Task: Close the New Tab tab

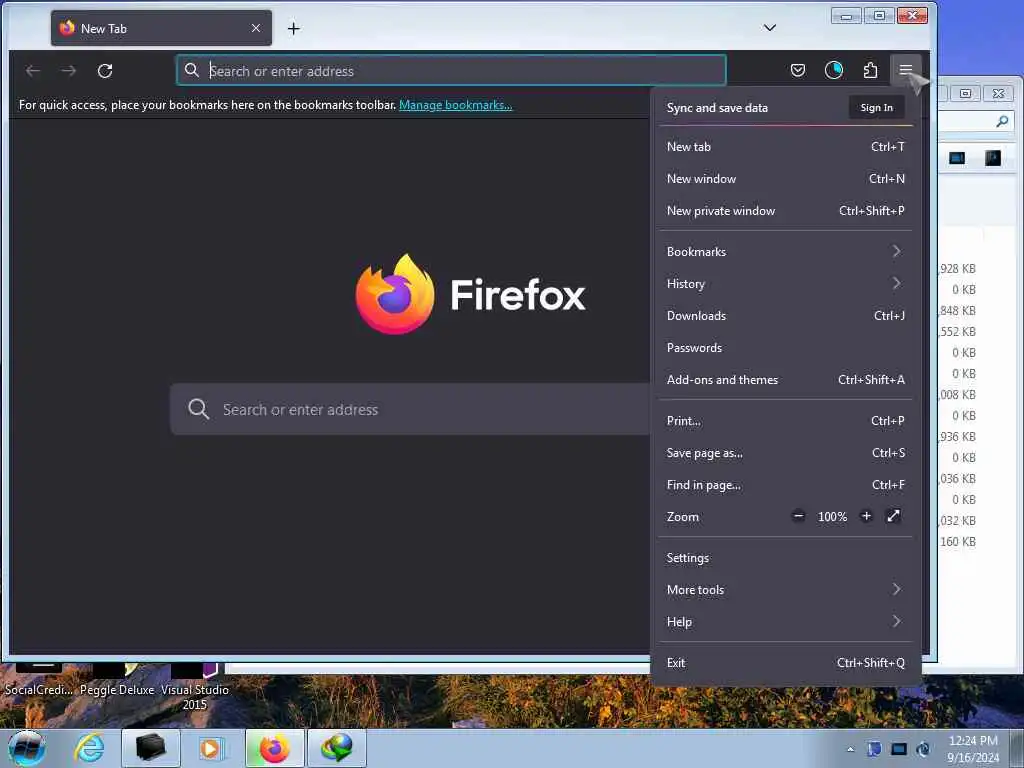Action: pyautogui.click(x=256, y=28)
